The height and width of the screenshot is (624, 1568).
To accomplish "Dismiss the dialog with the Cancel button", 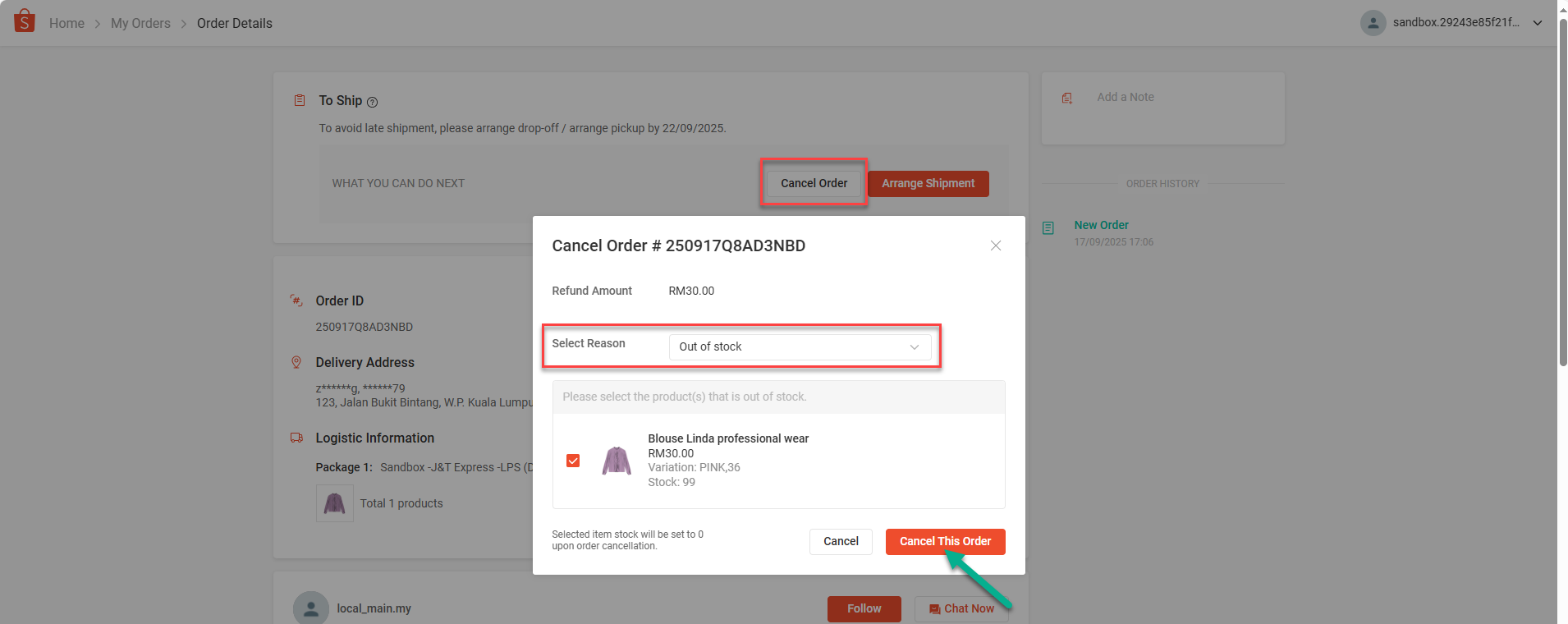I will (x=841, y=541).
